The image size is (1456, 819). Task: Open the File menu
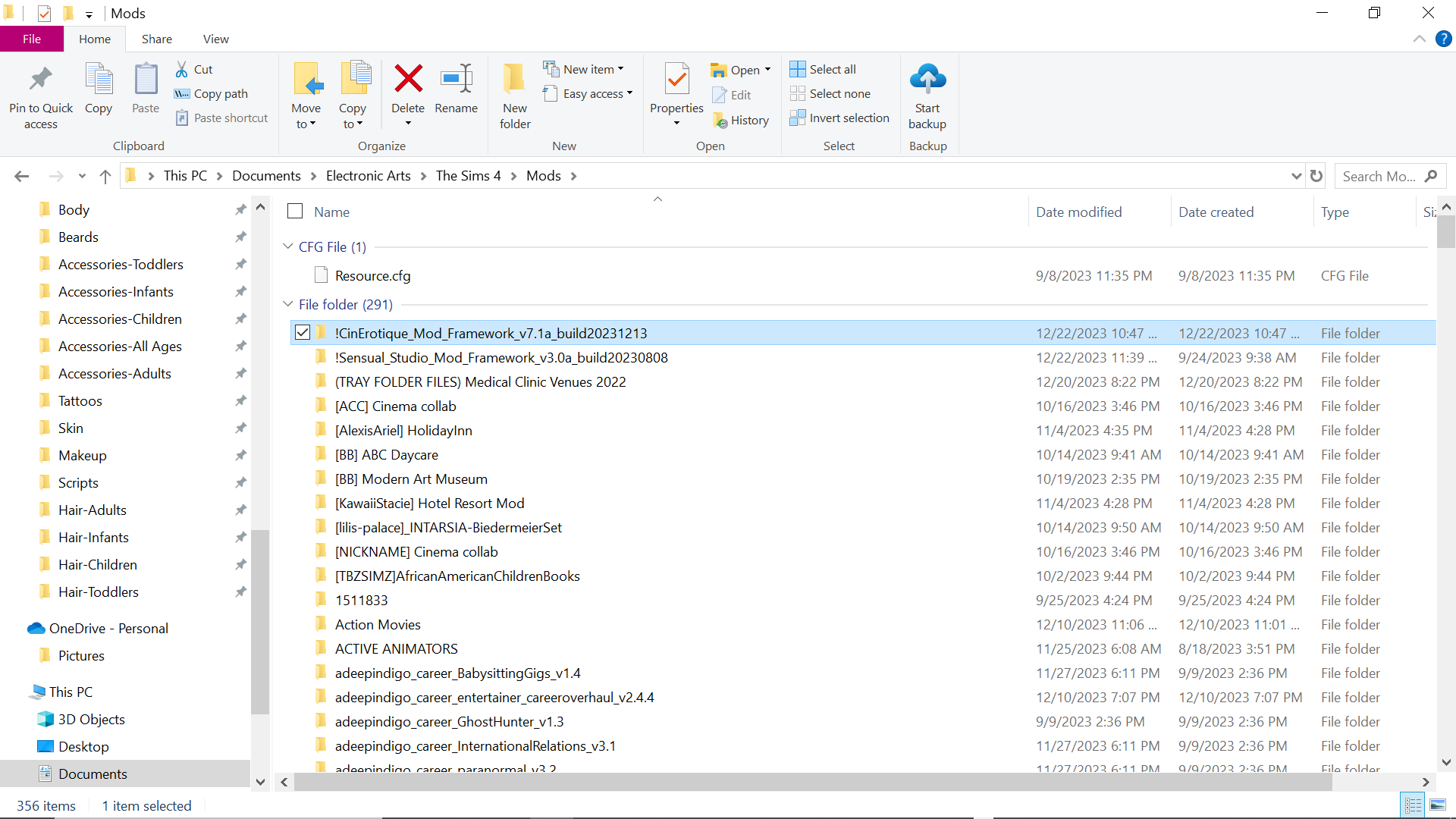point(32,39)
